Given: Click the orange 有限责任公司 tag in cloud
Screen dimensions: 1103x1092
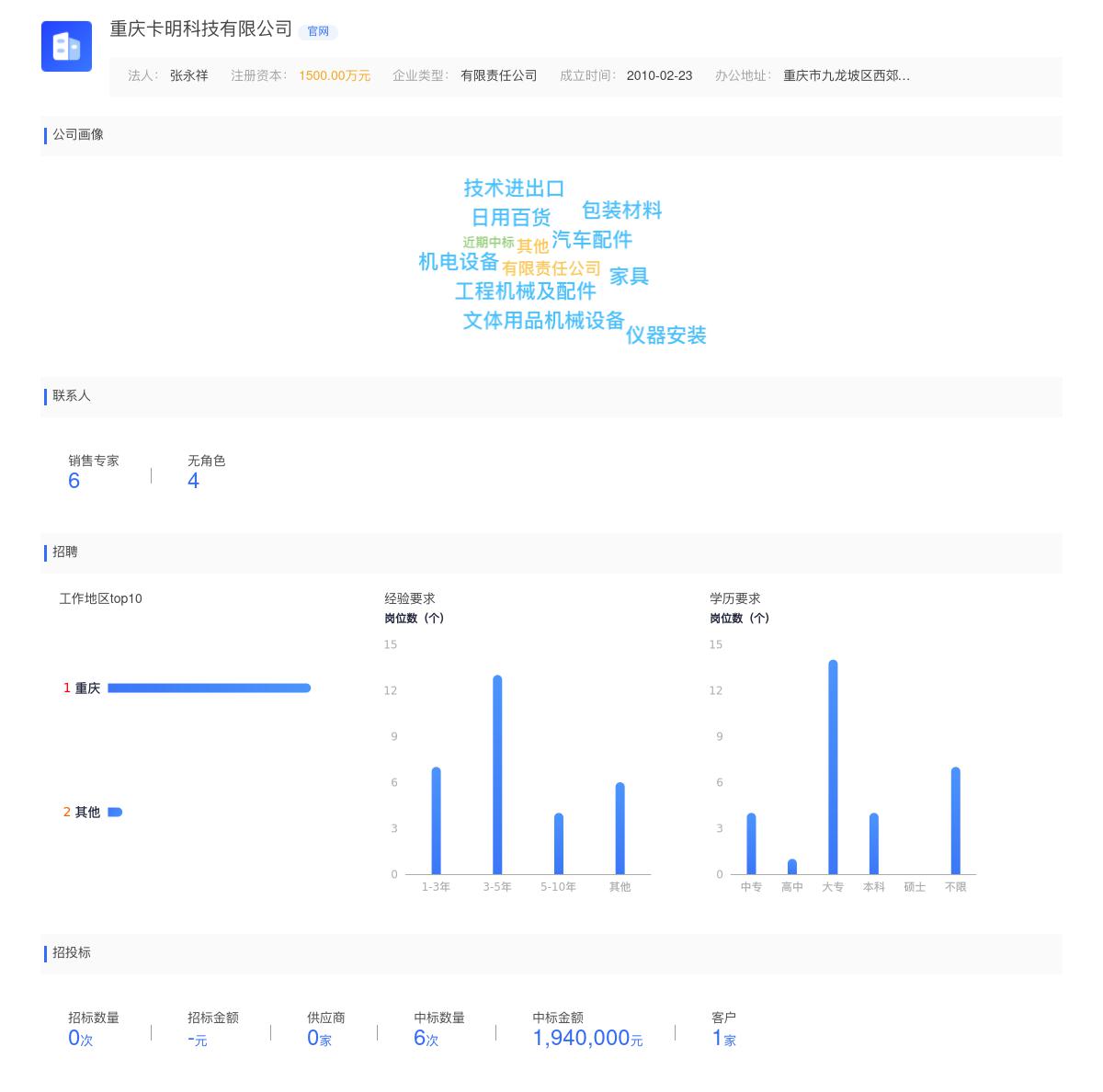Looking at the screenshot, I should [551, 268].
